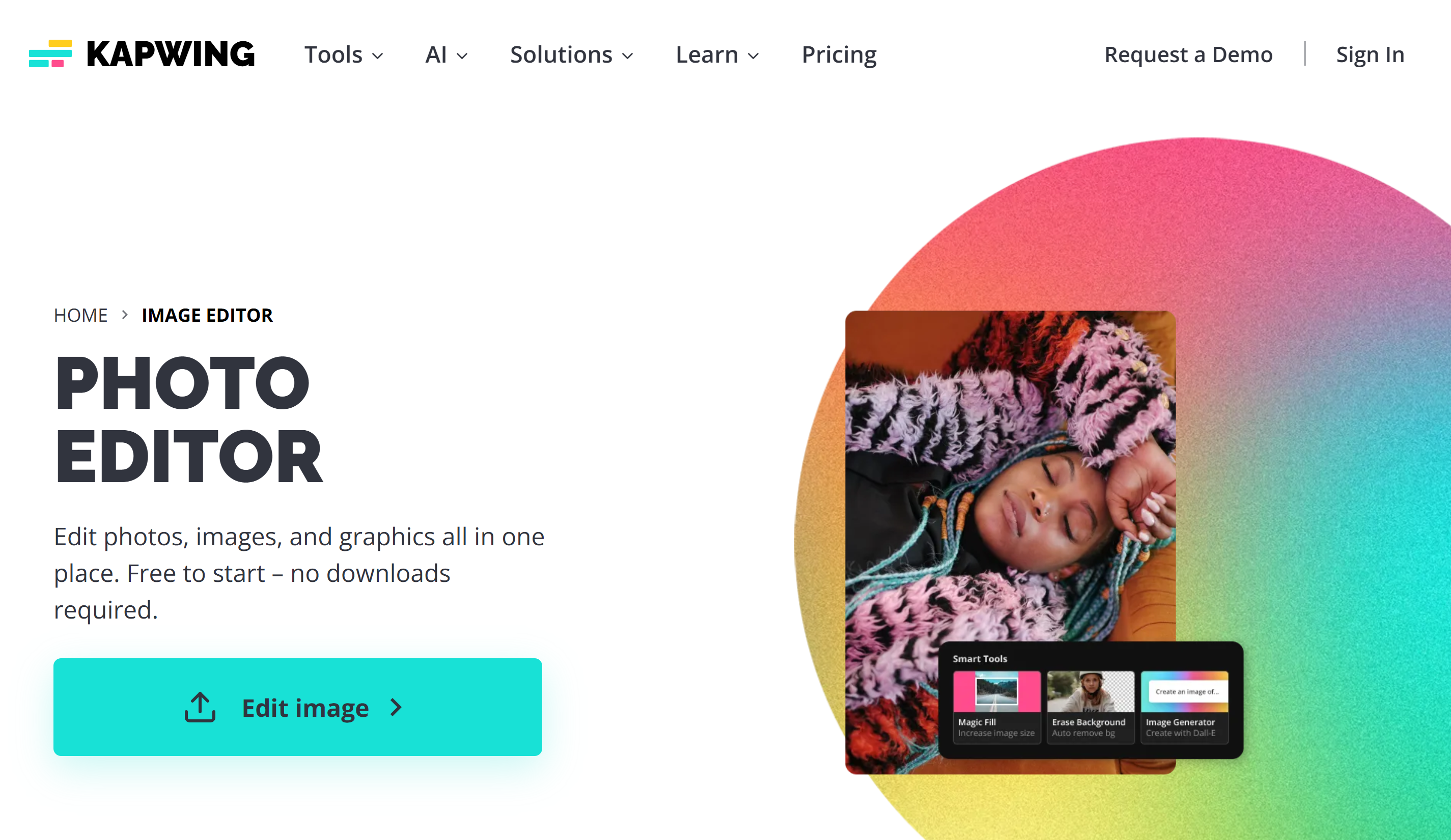Click the Kapwing colored-bars logo icon
The height and width of the screenshot is (840, 1451).
[x=51, y=54]
